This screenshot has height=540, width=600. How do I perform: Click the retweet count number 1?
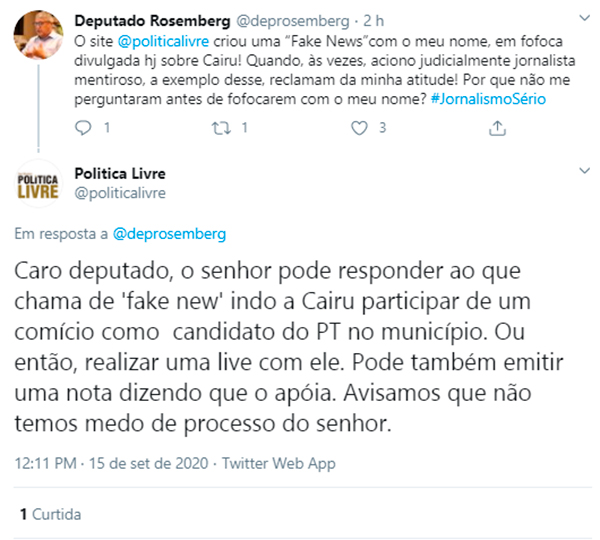click(x=244, y=128)
